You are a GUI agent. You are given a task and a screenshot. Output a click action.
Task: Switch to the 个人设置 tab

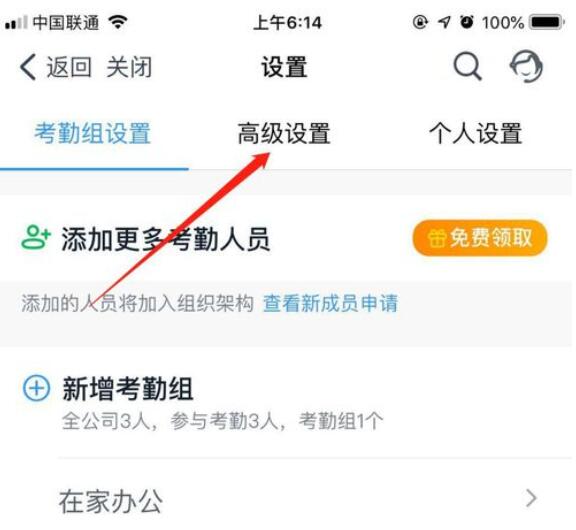click(475, 133)
